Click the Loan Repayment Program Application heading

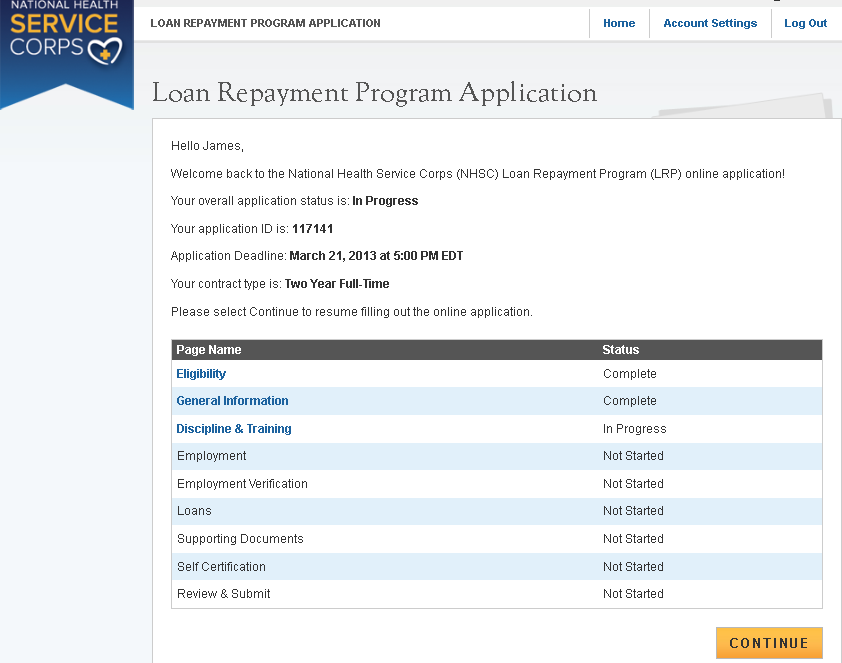374,94
